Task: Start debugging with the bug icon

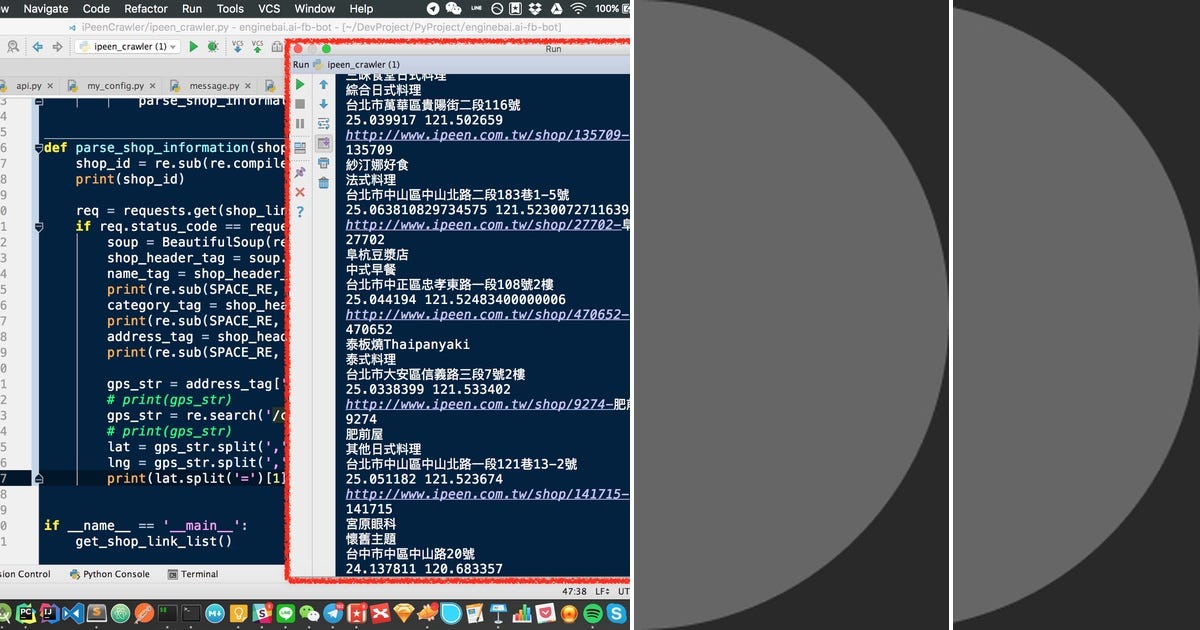Action: tap(213, 47)
